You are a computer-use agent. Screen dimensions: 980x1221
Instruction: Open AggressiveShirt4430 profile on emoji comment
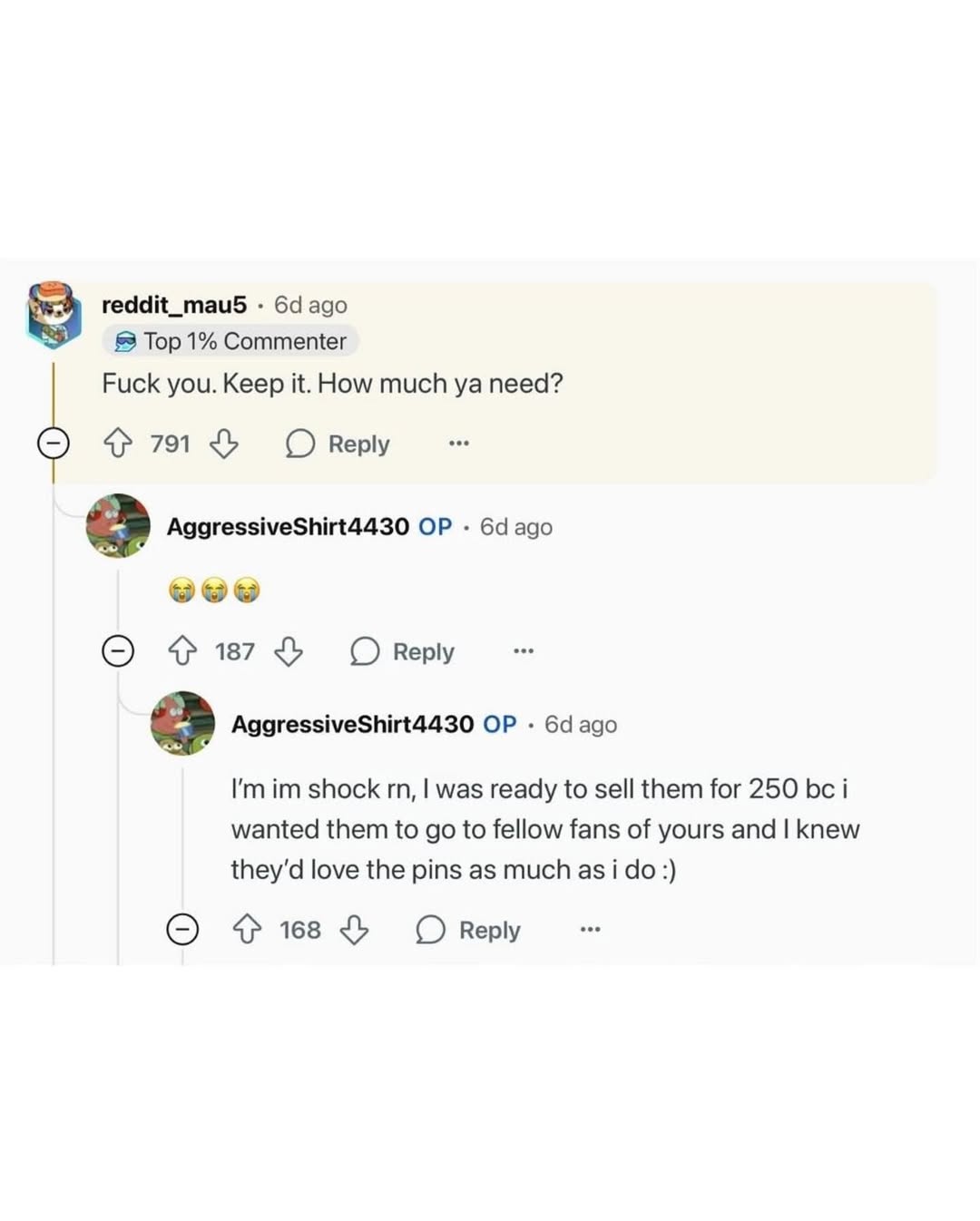point(288,527)
